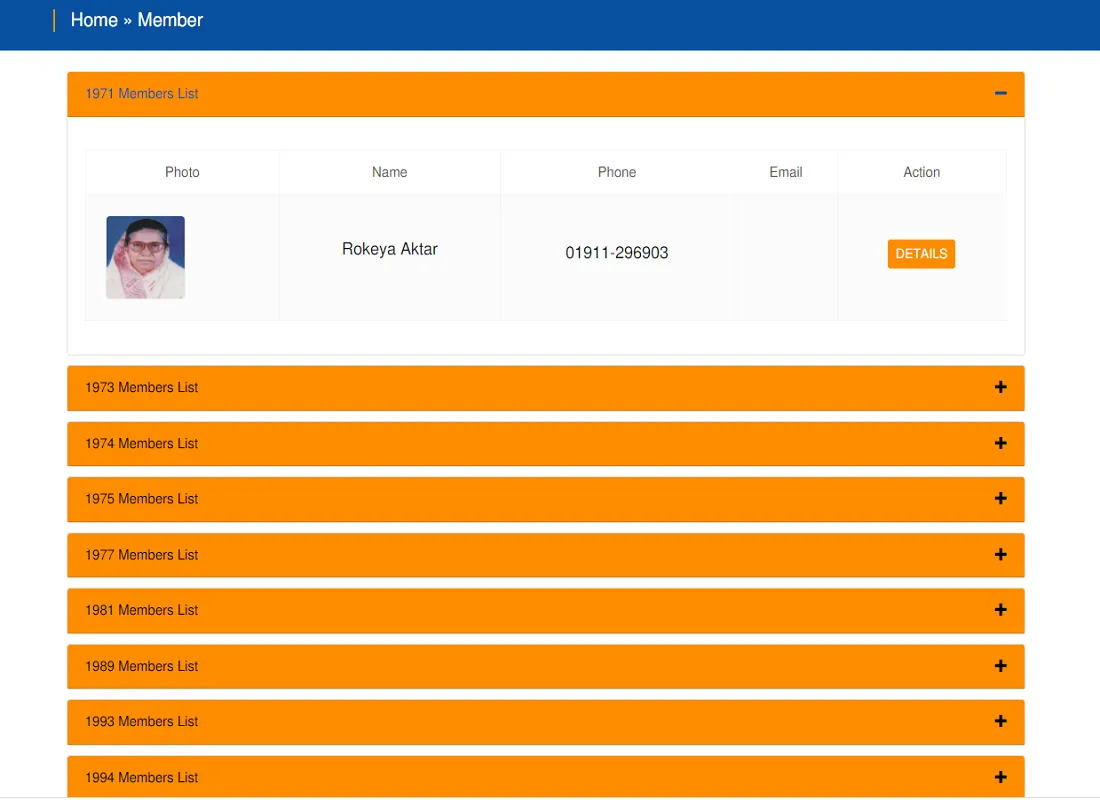Click the plus icon on 1981 row
The width and height of the screenshot is (1100, 800).
click(1000, 610)
